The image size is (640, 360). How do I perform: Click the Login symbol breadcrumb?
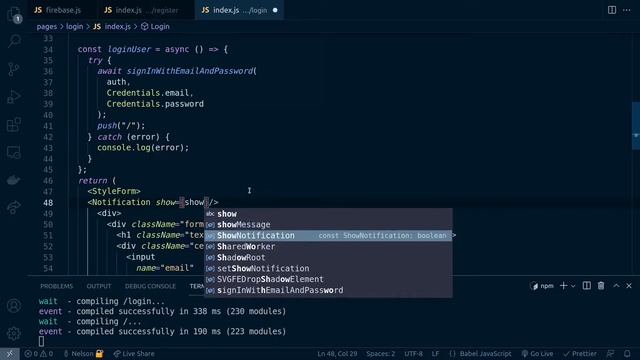[155, 27]
